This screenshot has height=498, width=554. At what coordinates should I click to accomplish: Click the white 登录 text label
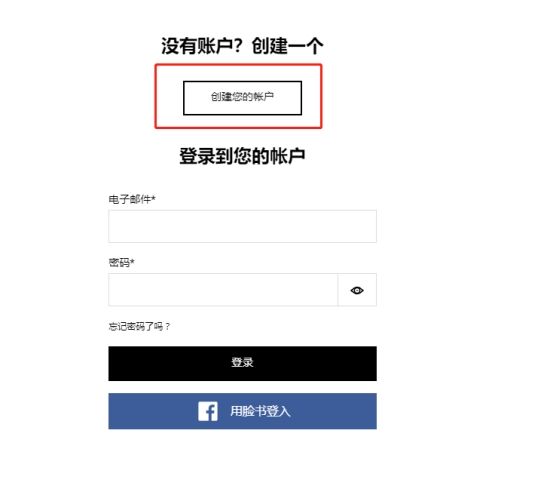click(242, 362)
